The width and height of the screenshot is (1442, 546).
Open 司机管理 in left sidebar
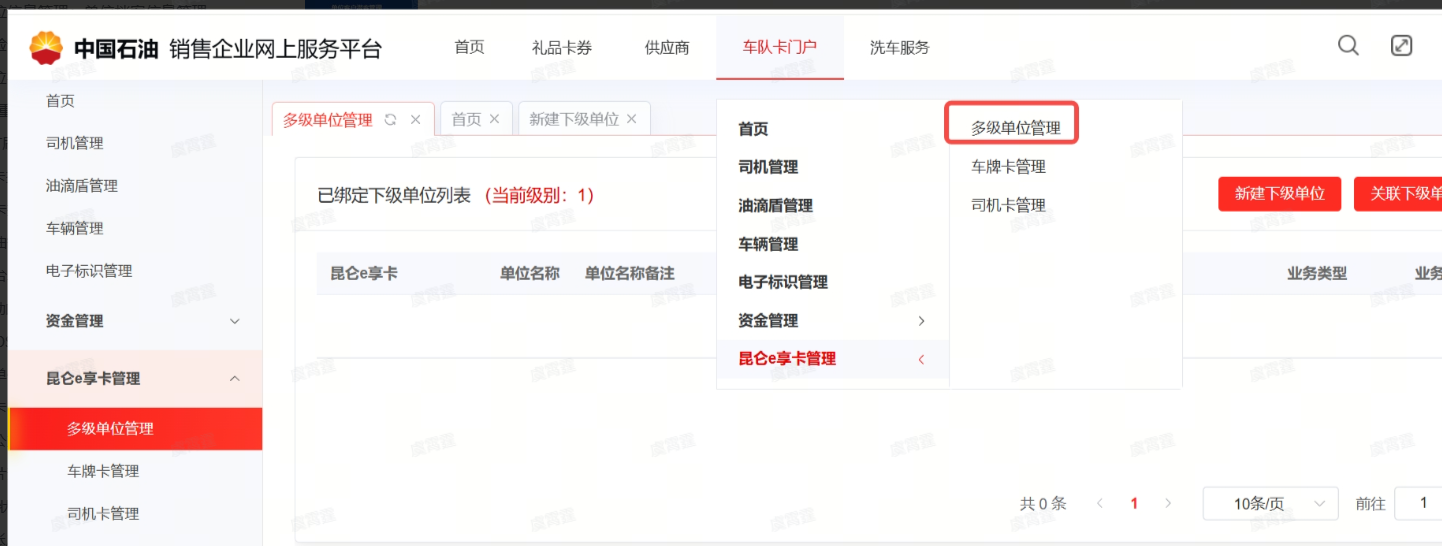[x=75, y=143]
